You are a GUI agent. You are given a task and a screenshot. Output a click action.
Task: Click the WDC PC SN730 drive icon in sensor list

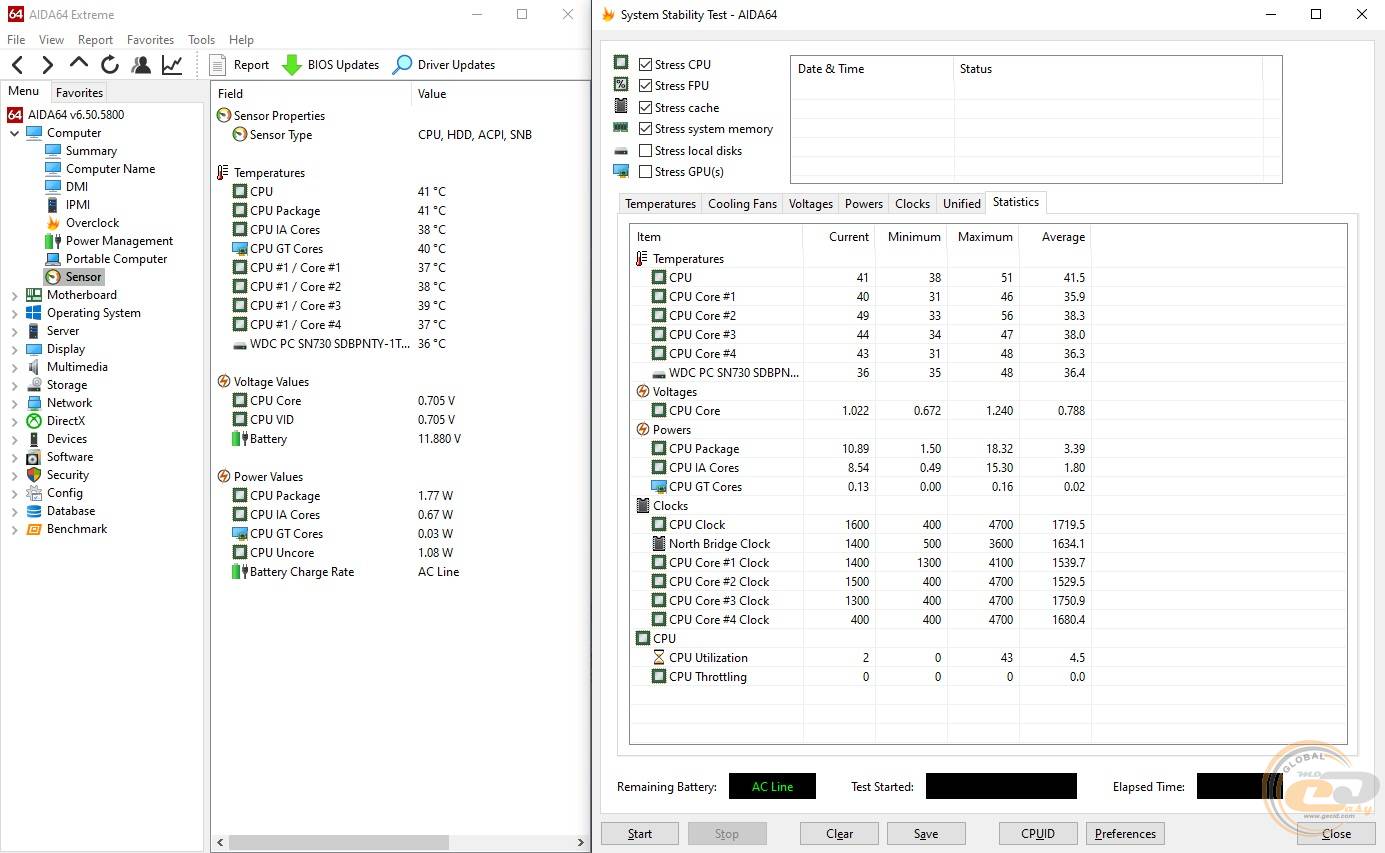[x=240, y=344]
